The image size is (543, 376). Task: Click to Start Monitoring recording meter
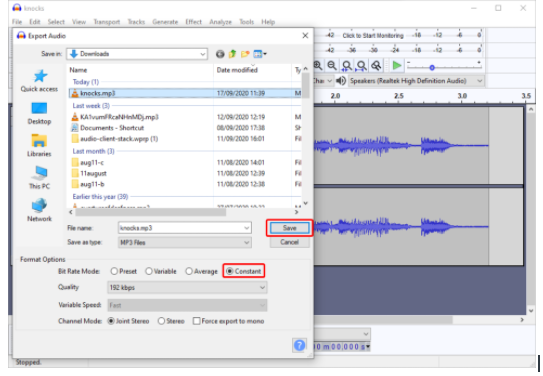click(x=373, y=36)
